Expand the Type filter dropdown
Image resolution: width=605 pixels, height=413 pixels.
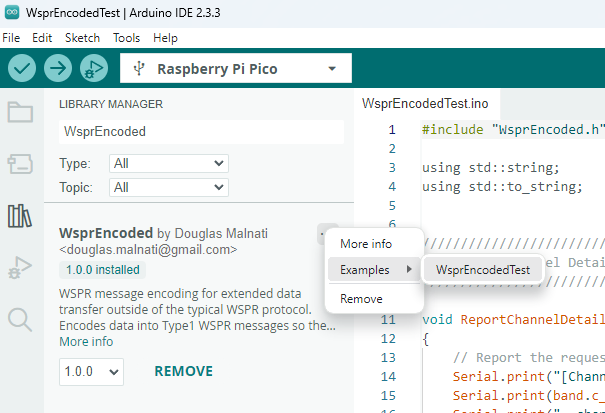click(x=169, y=163)
